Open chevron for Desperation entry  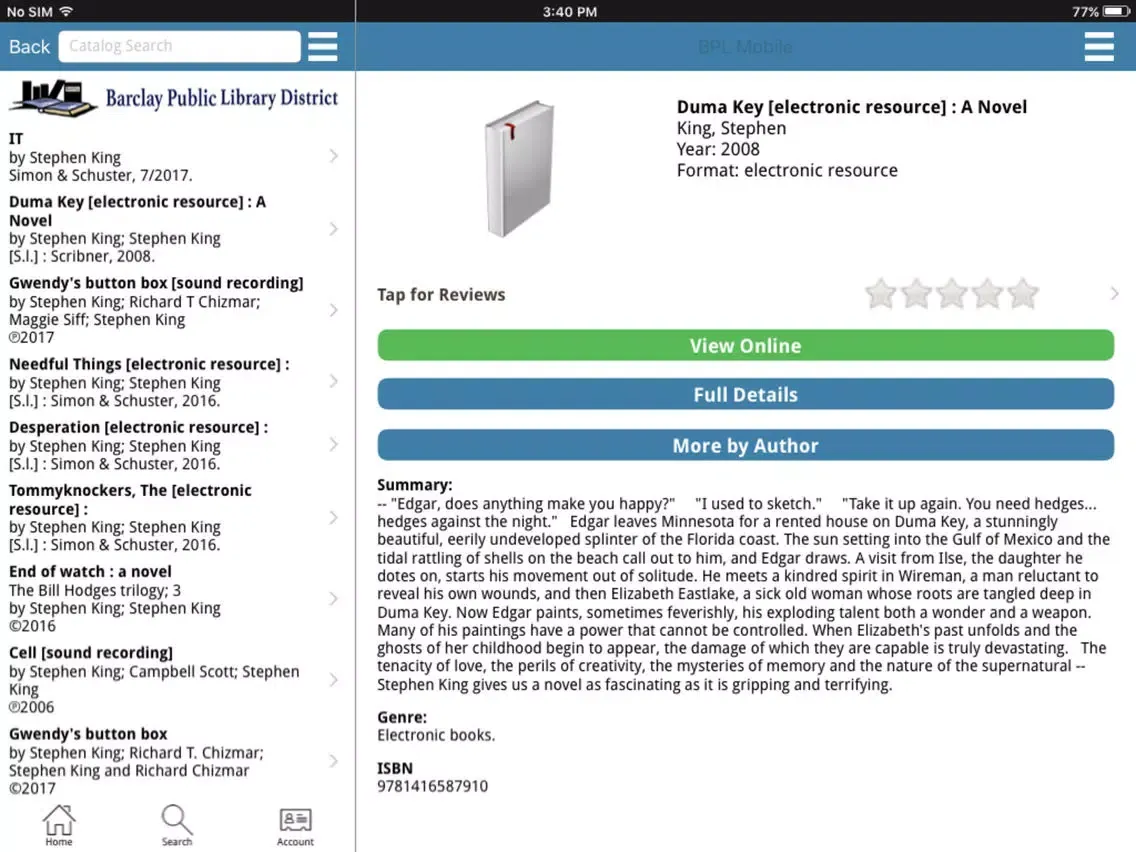coord(333,444)
